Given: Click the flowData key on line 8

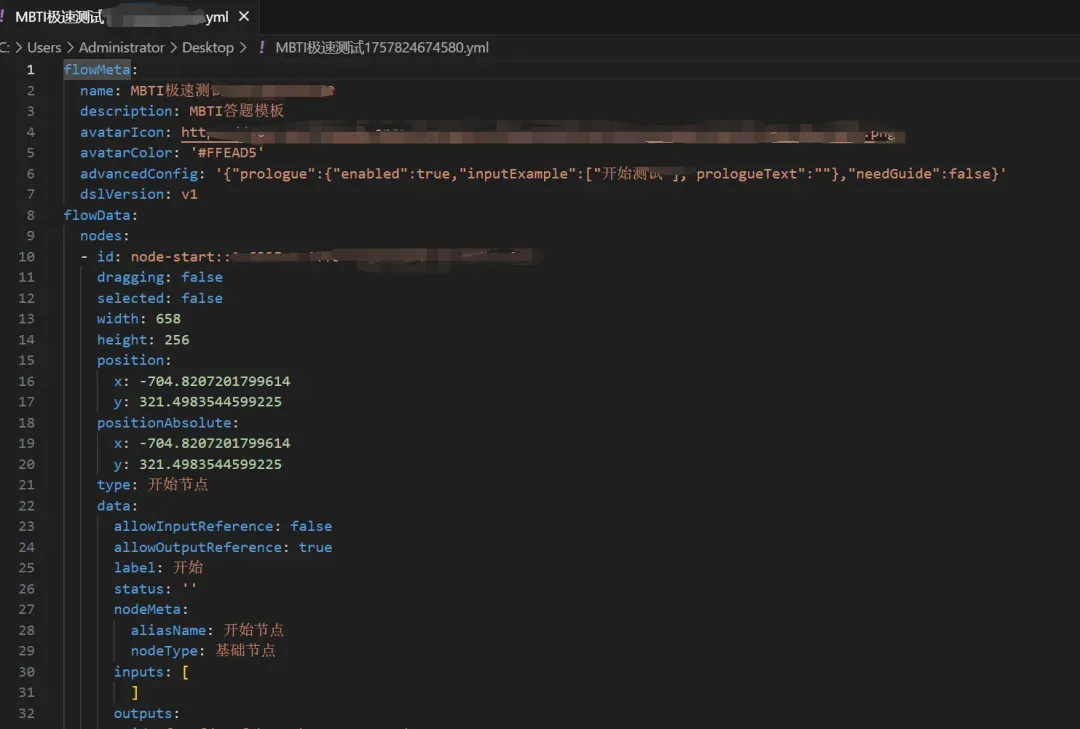Looking at the screenshot, I should click(96, 215).
